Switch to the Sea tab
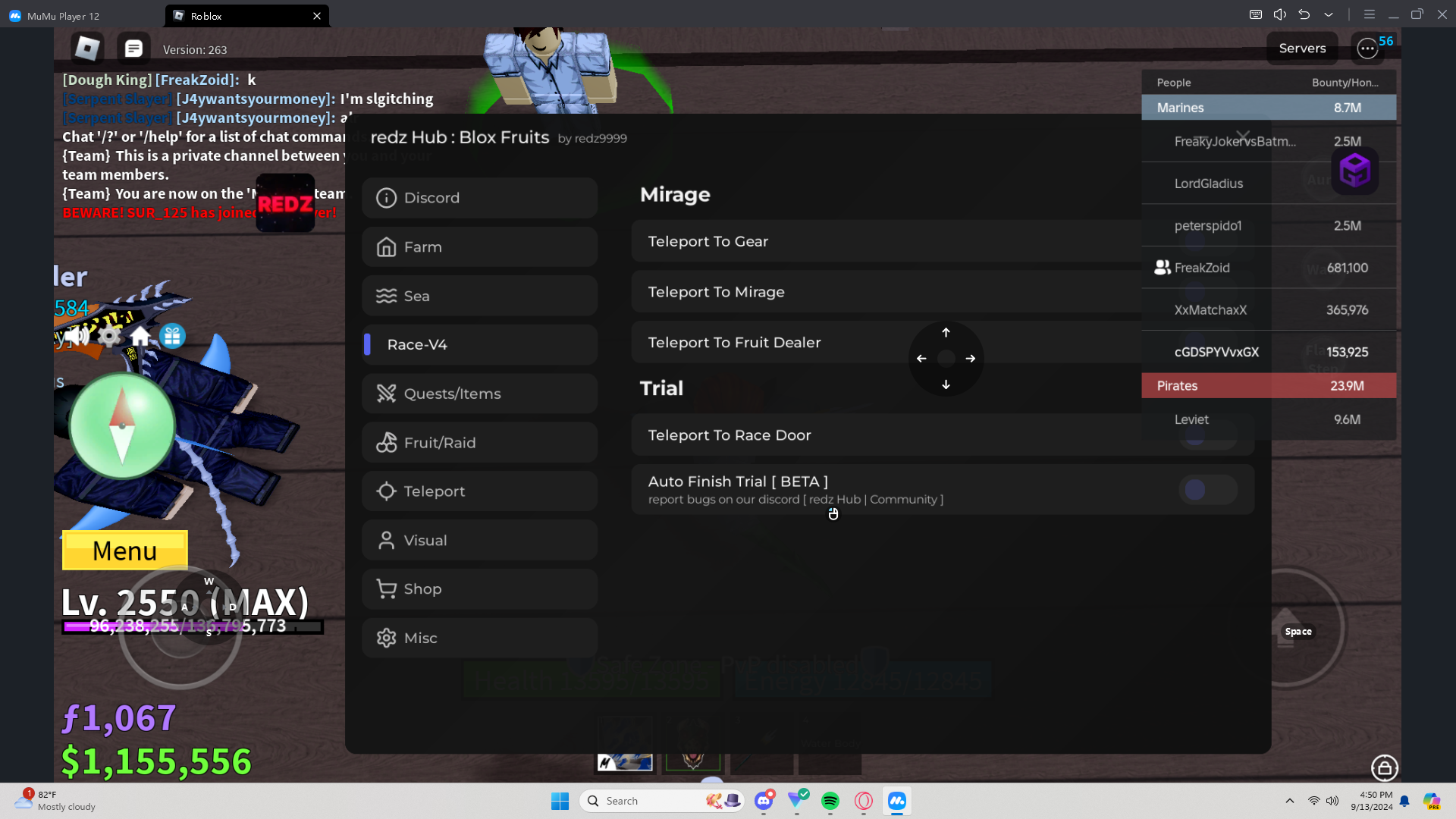This screenshot has height=819, width=1456. point(480,296)
